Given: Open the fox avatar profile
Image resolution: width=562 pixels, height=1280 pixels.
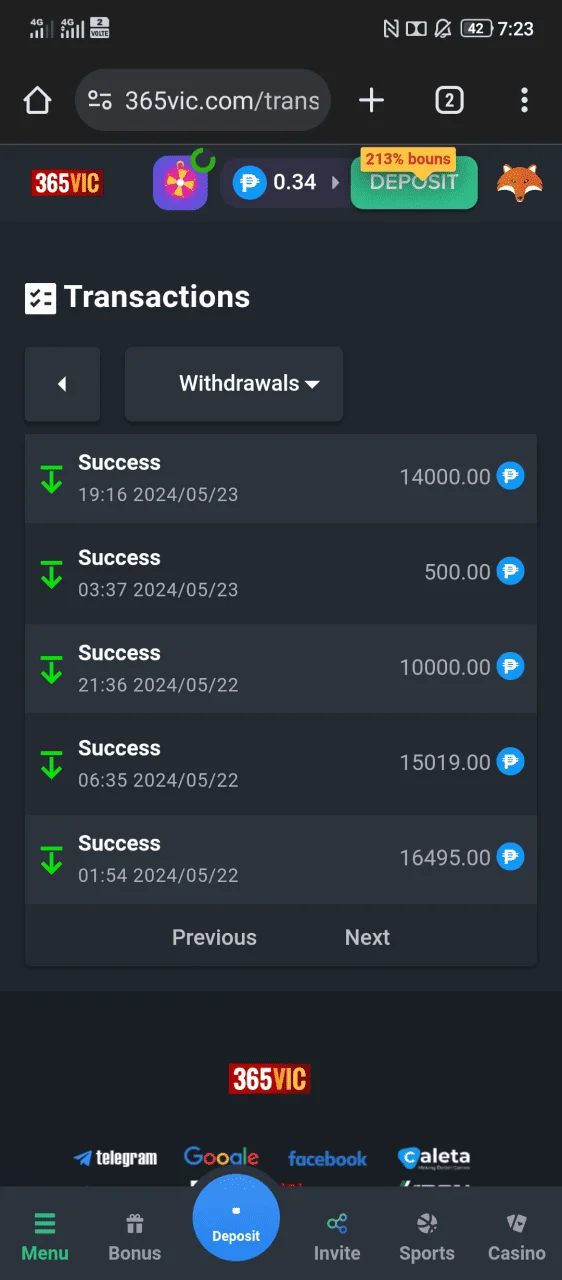Looking at the screenshot, I should [520, 183].
